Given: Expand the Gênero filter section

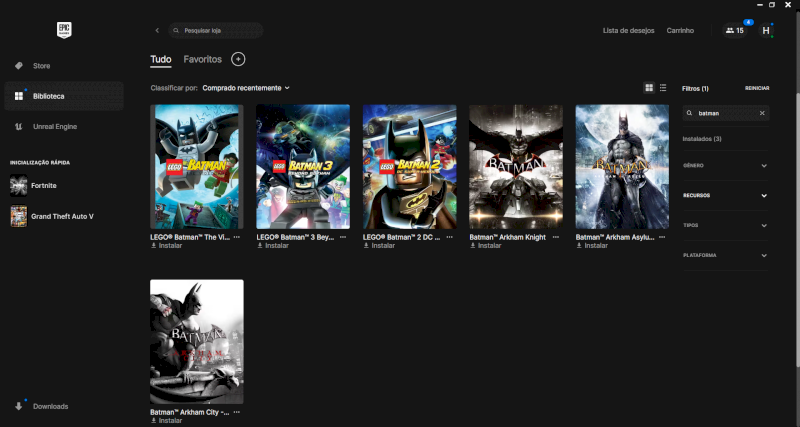Looking at the screenshot, I should coord(726,165).
